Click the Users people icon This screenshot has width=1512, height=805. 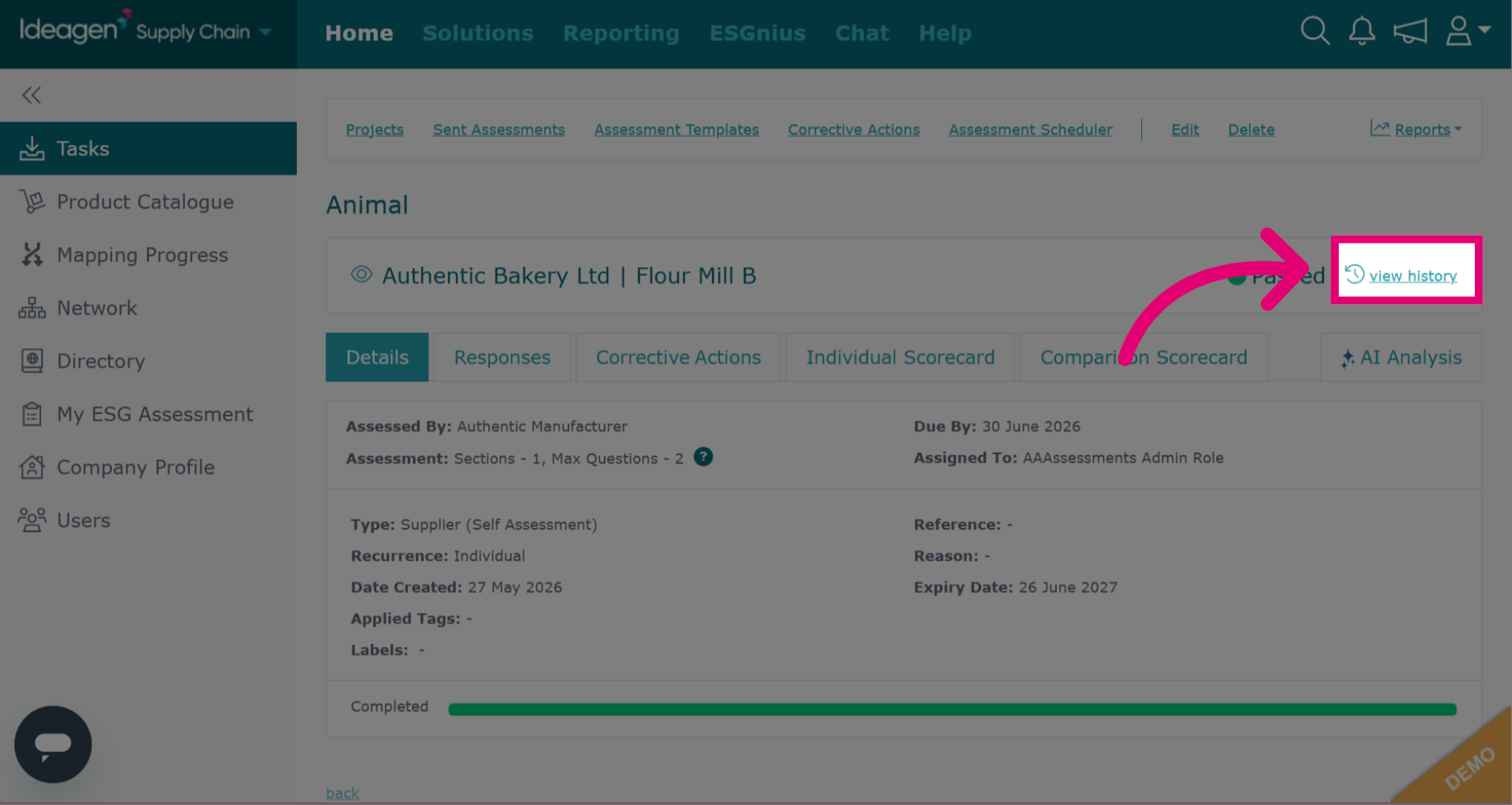click(x=31, y=520)
